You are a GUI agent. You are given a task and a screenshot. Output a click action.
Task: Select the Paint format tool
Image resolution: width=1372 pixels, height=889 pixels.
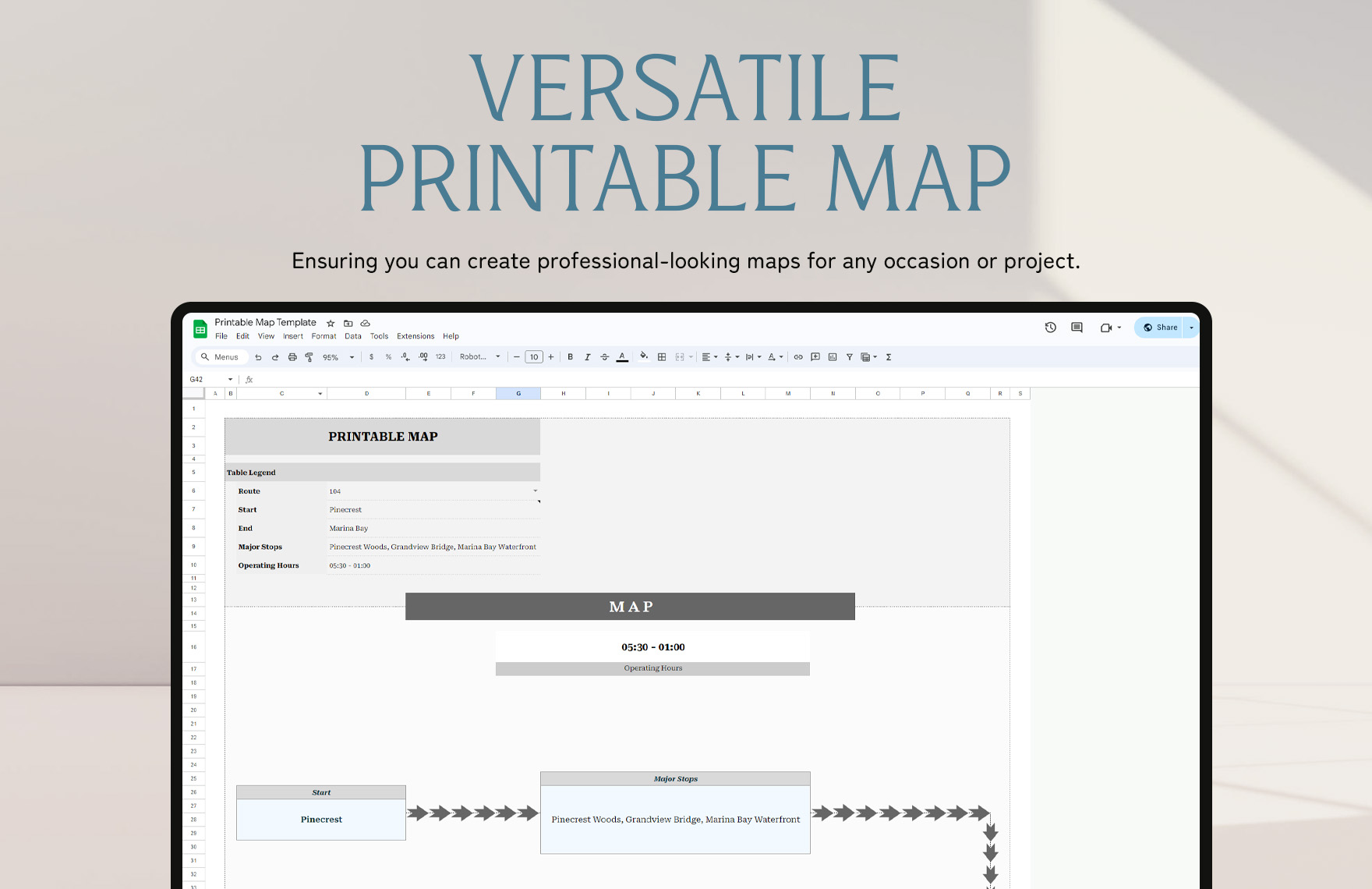(309, 356)
